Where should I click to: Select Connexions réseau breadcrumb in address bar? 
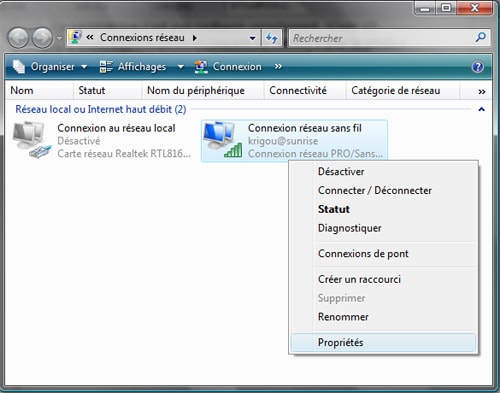click(x=142, y=38)
